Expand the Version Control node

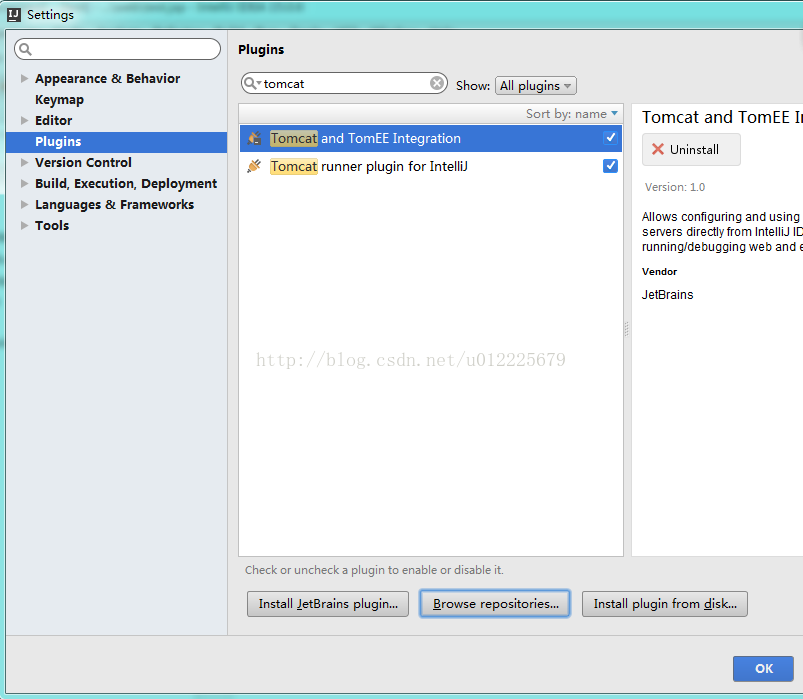(24, 162)
